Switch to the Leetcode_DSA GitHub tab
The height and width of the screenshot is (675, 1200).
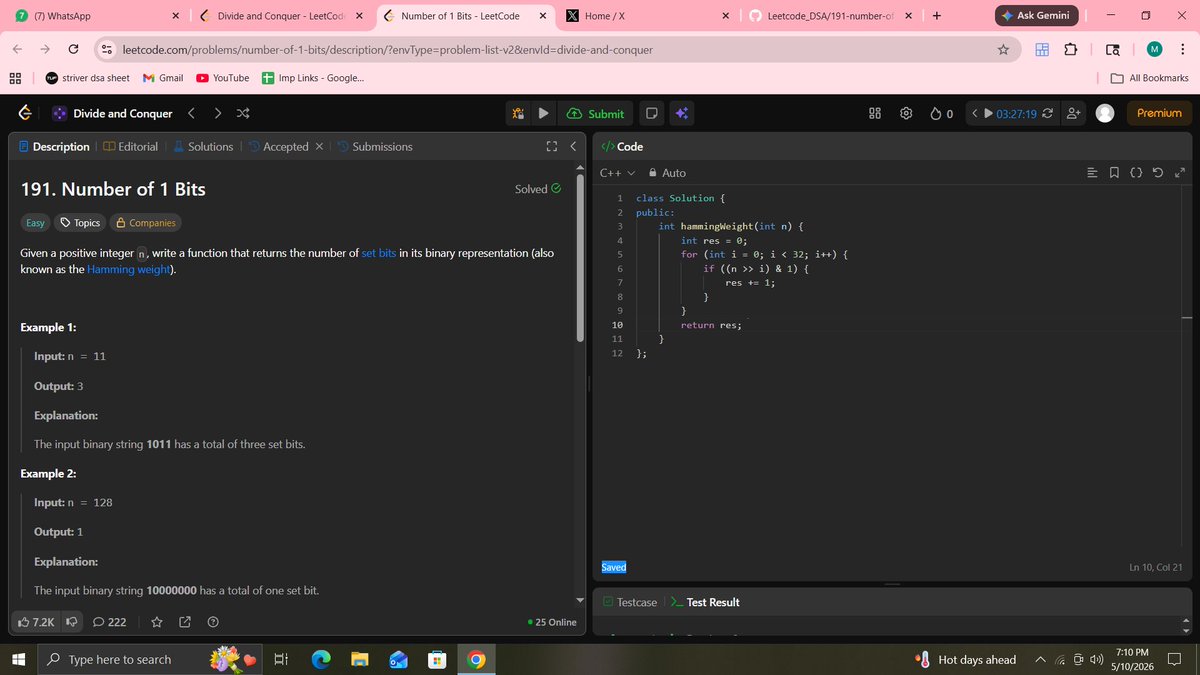[832, 16]
